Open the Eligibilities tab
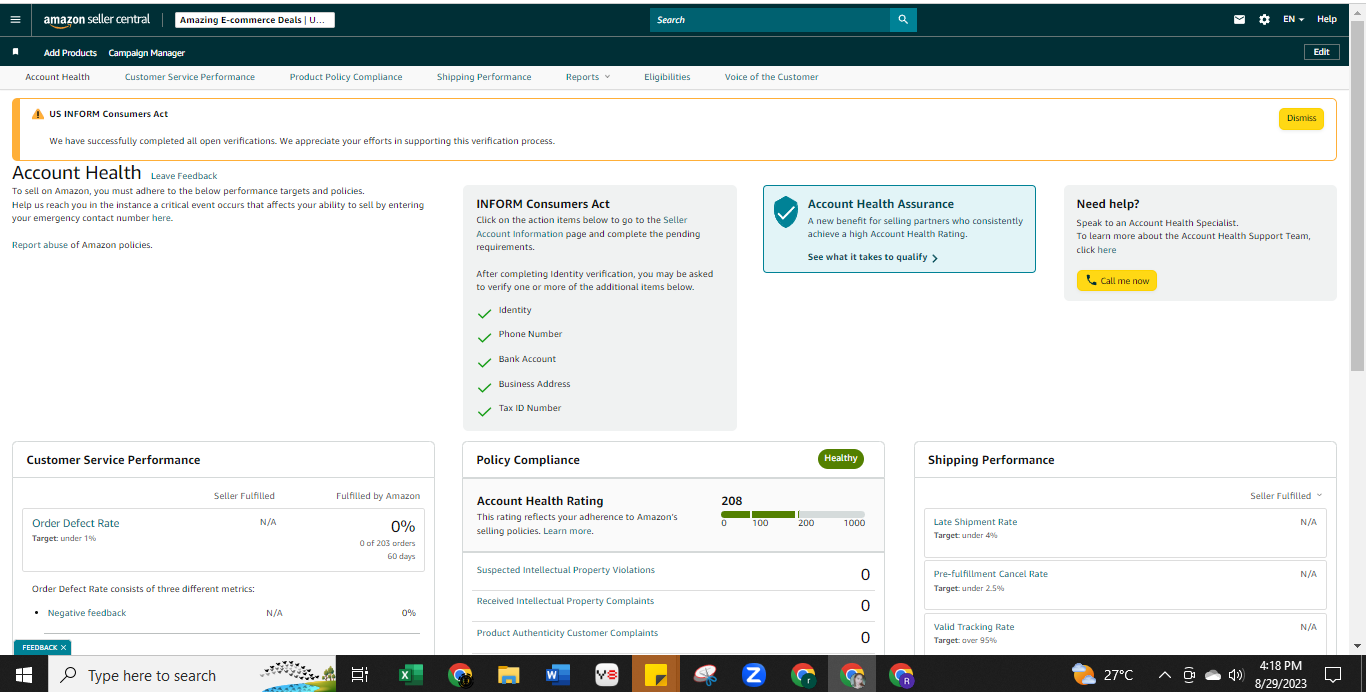 coord(667,77)
